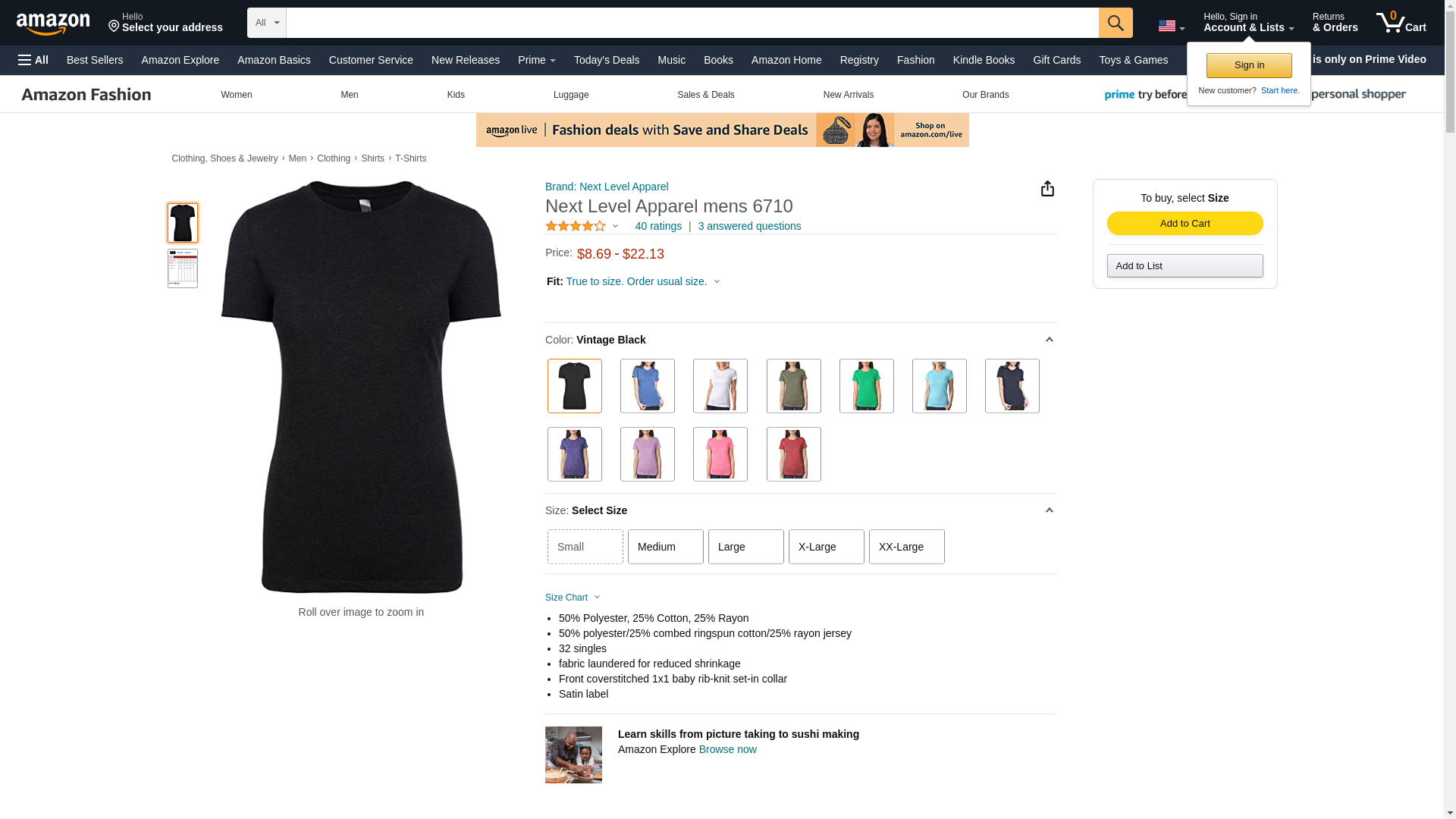
Task: Click the Add to Cart button
Action: pos(1185,223)
